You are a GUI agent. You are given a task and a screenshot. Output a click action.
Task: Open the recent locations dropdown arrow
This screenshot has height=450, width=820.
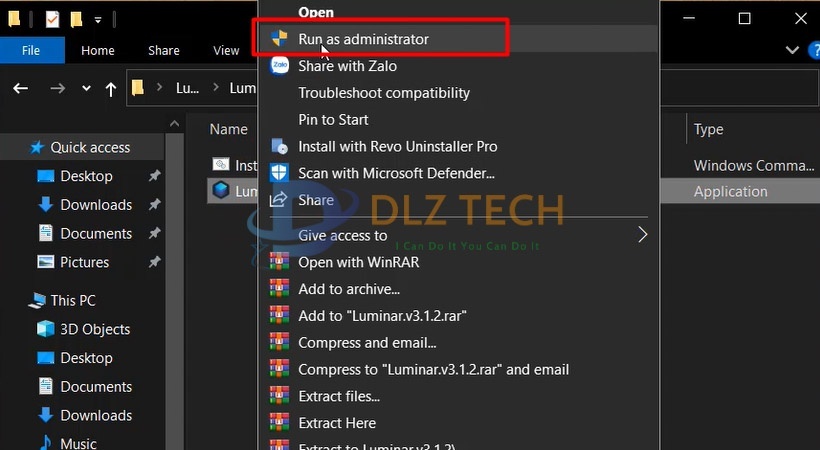click(x=86, y=88)
